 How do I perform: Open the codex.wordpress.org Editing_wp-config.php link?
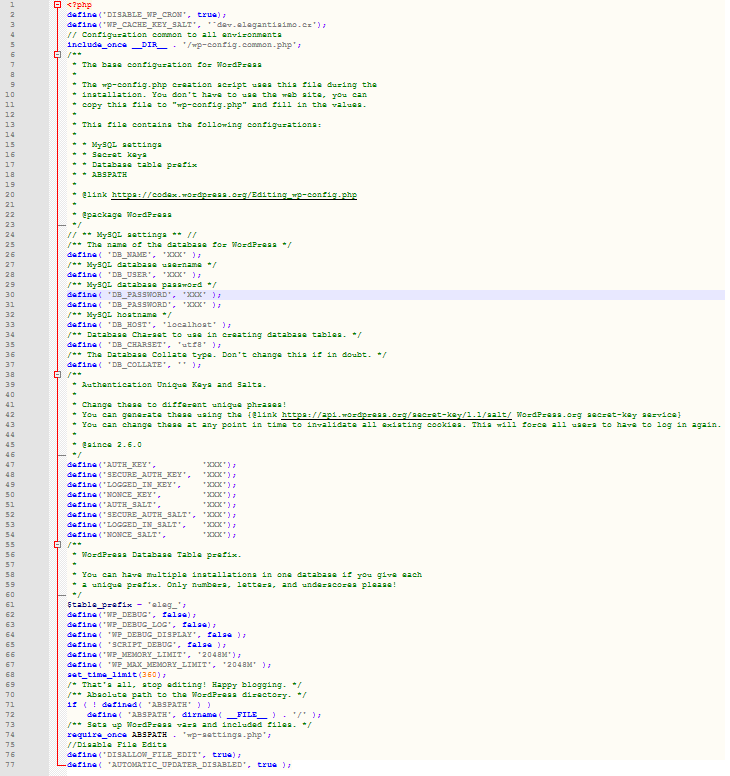point(234,195)
